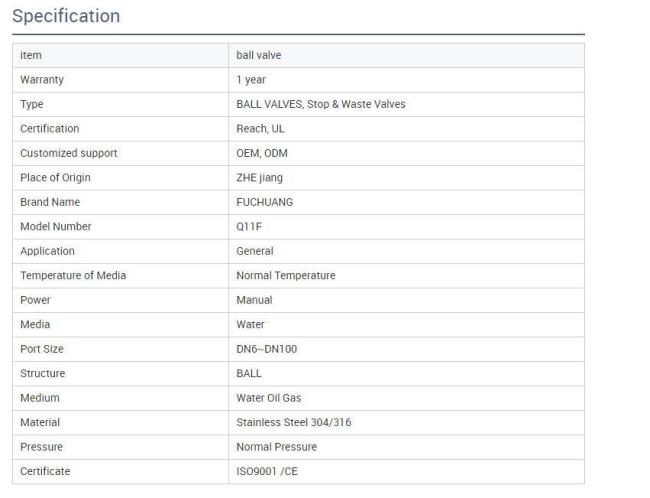Select the 'Manual' power value
650x498 pixels.
coord(254,300)
